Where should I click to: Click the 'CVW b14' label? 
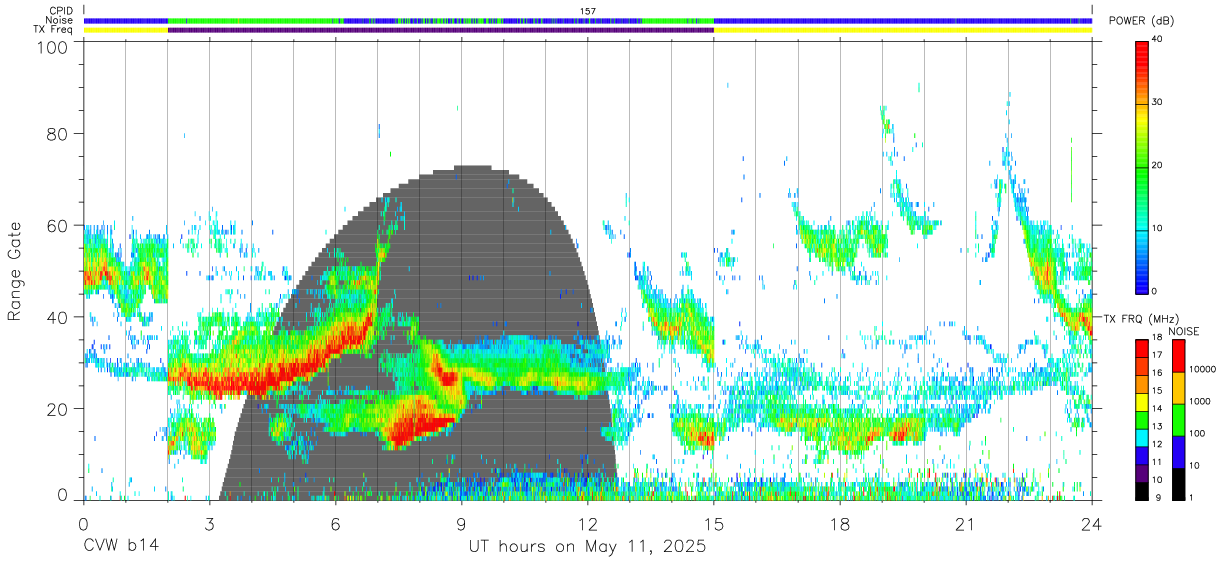point(121,547)
